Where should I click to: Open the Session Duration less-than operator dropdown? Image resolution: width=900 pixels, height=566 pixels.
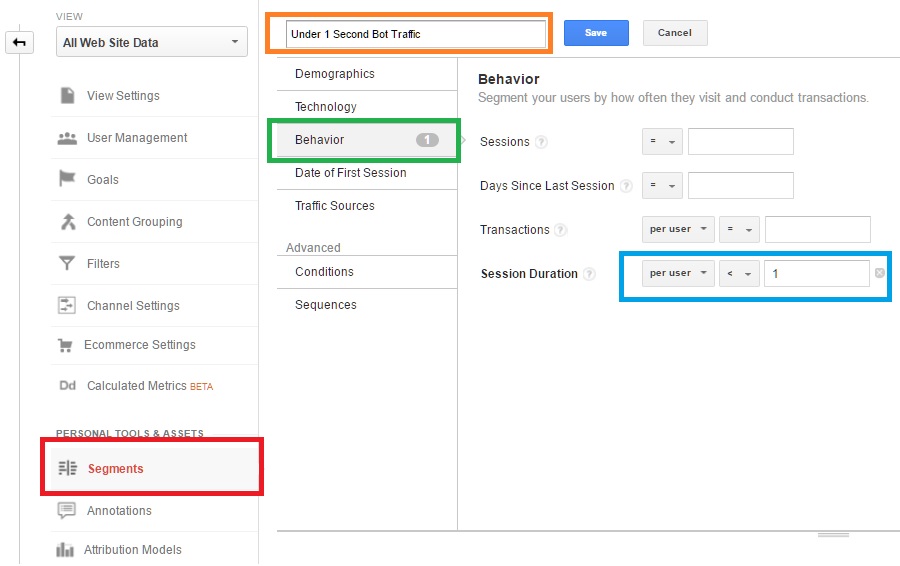(x=739, y=273)
